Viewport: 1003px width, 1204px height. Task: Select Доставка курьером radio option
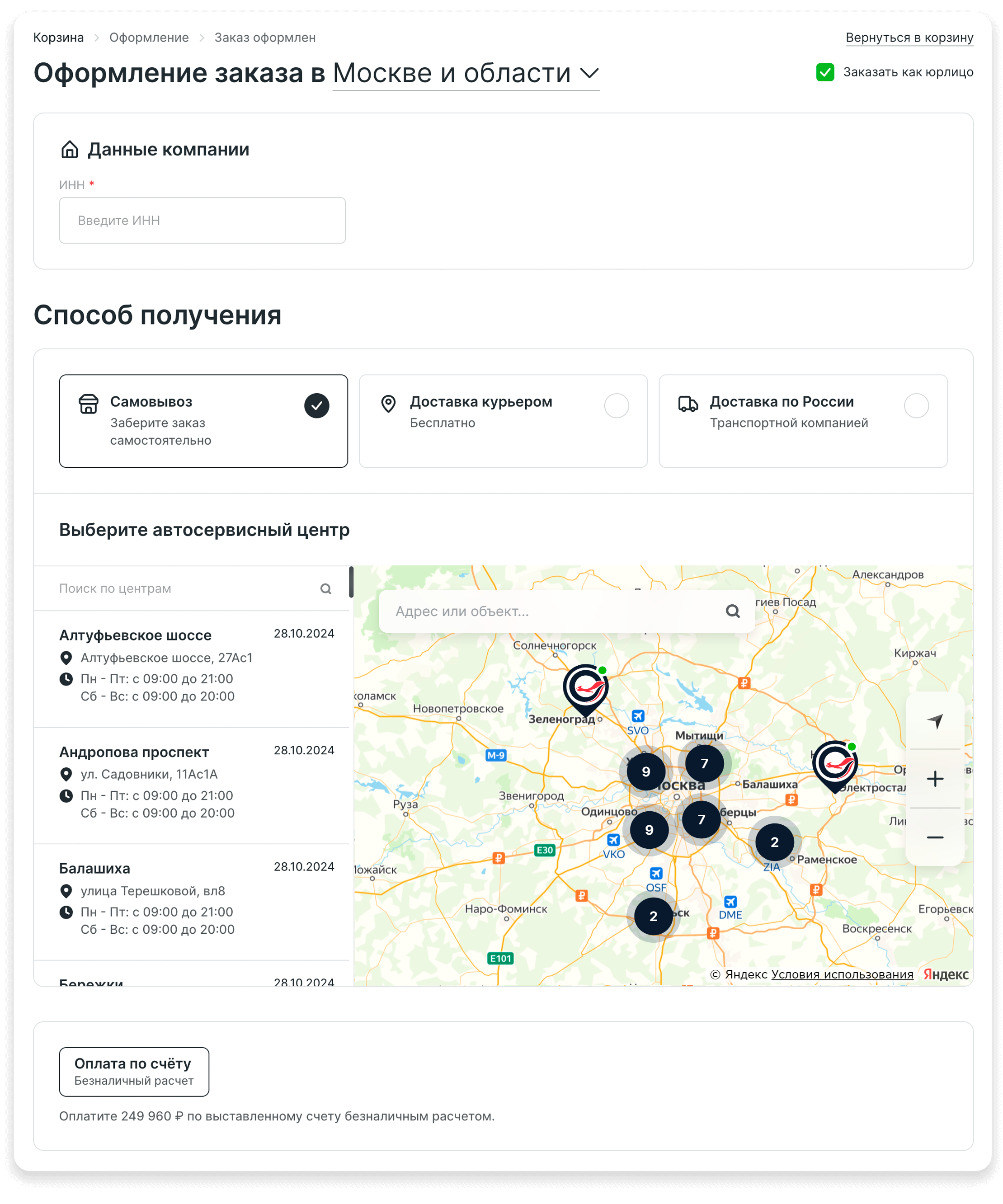(617, 406)
